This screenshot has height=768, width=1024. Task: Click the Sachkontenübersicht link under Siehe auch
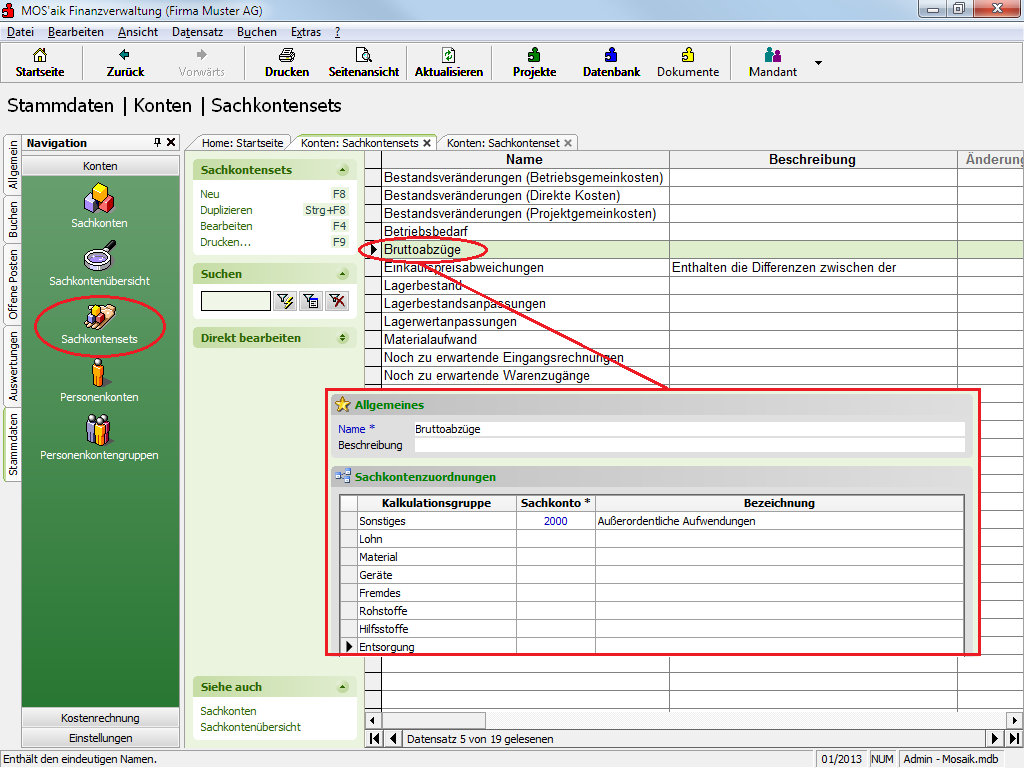[x=250, y=727]
